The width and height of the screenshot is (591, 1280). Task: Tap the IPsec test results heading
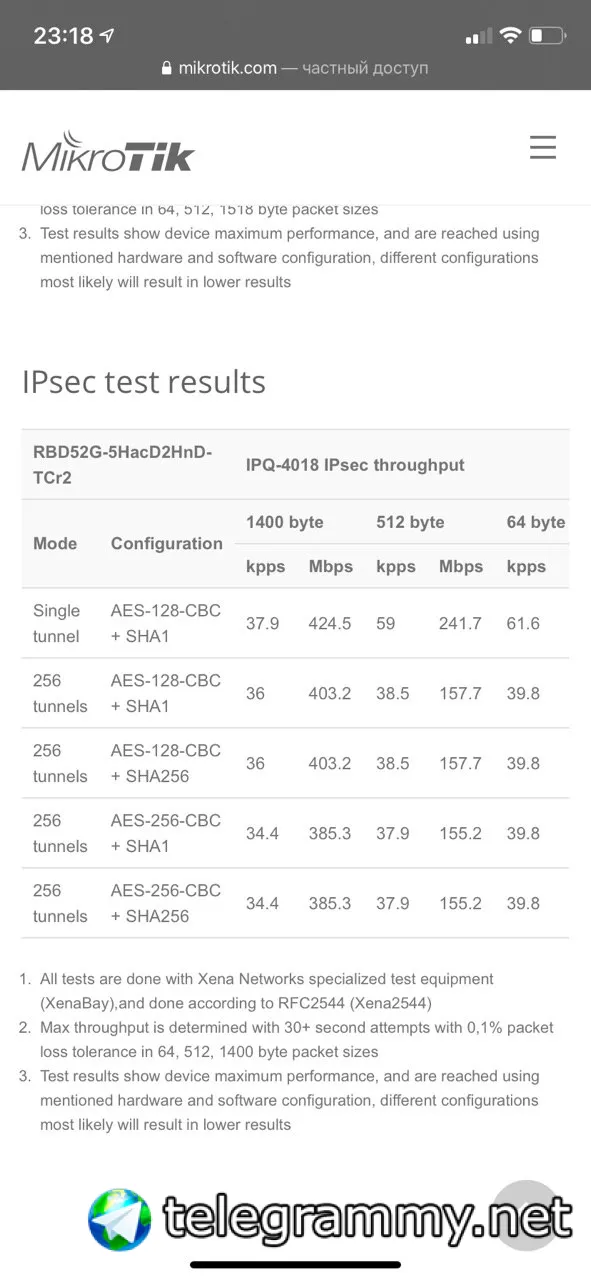(144, 381)
